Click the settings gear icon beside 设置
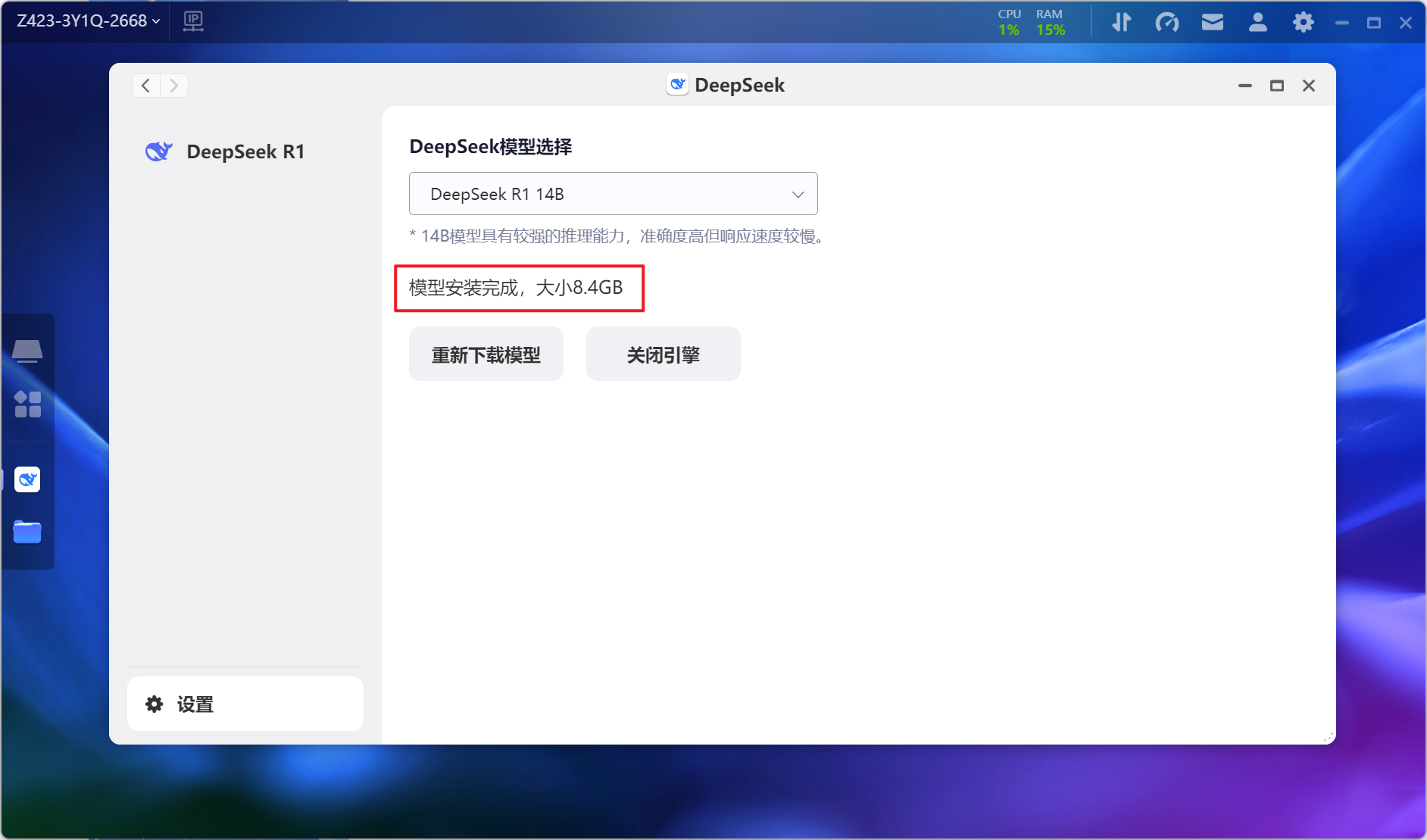Viewport: 1427px width, 840px height. click(x=155, y=704)
